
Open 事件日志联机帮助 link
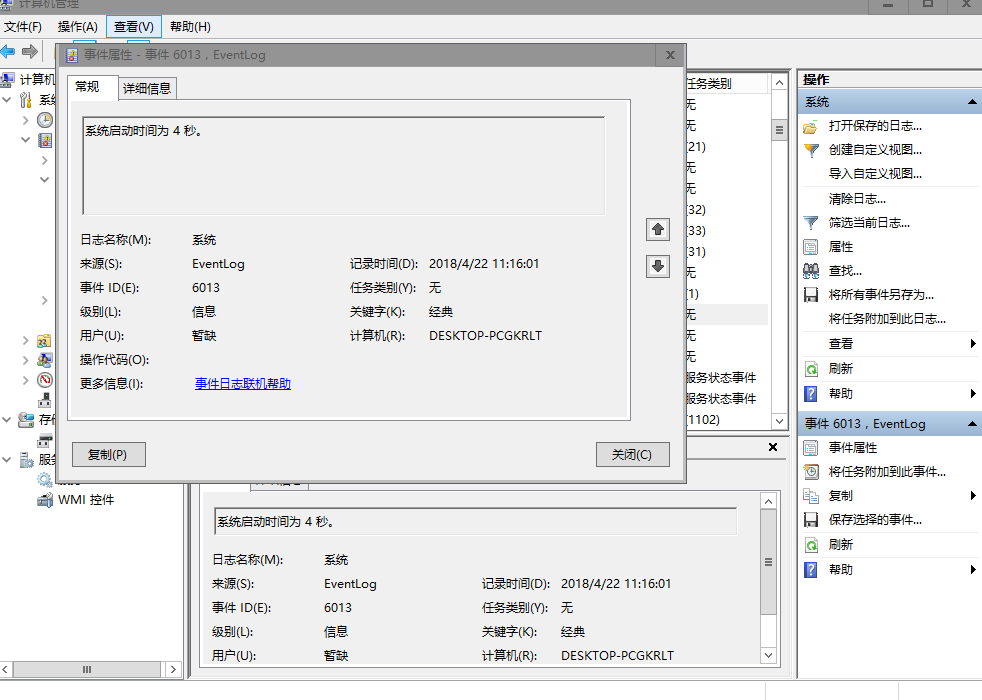click(x=243, y=384)
